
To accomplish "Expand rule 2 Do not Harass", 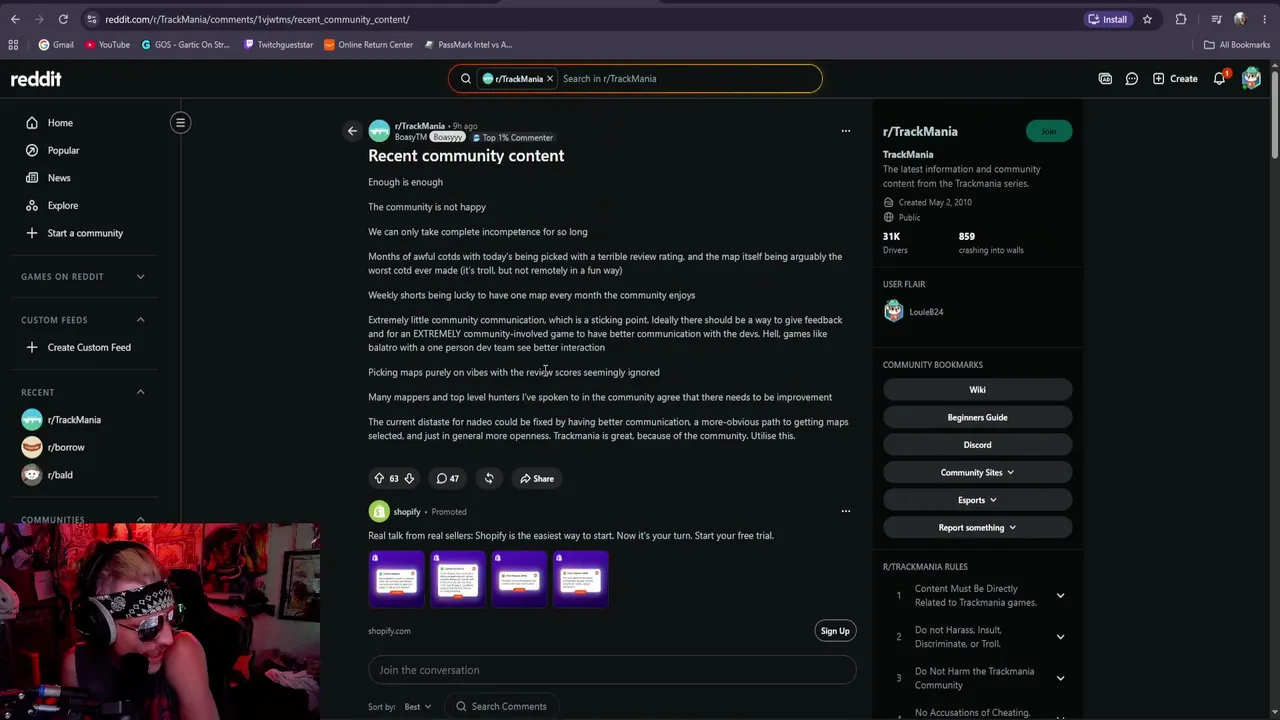I will click(x=1060, y=637).
